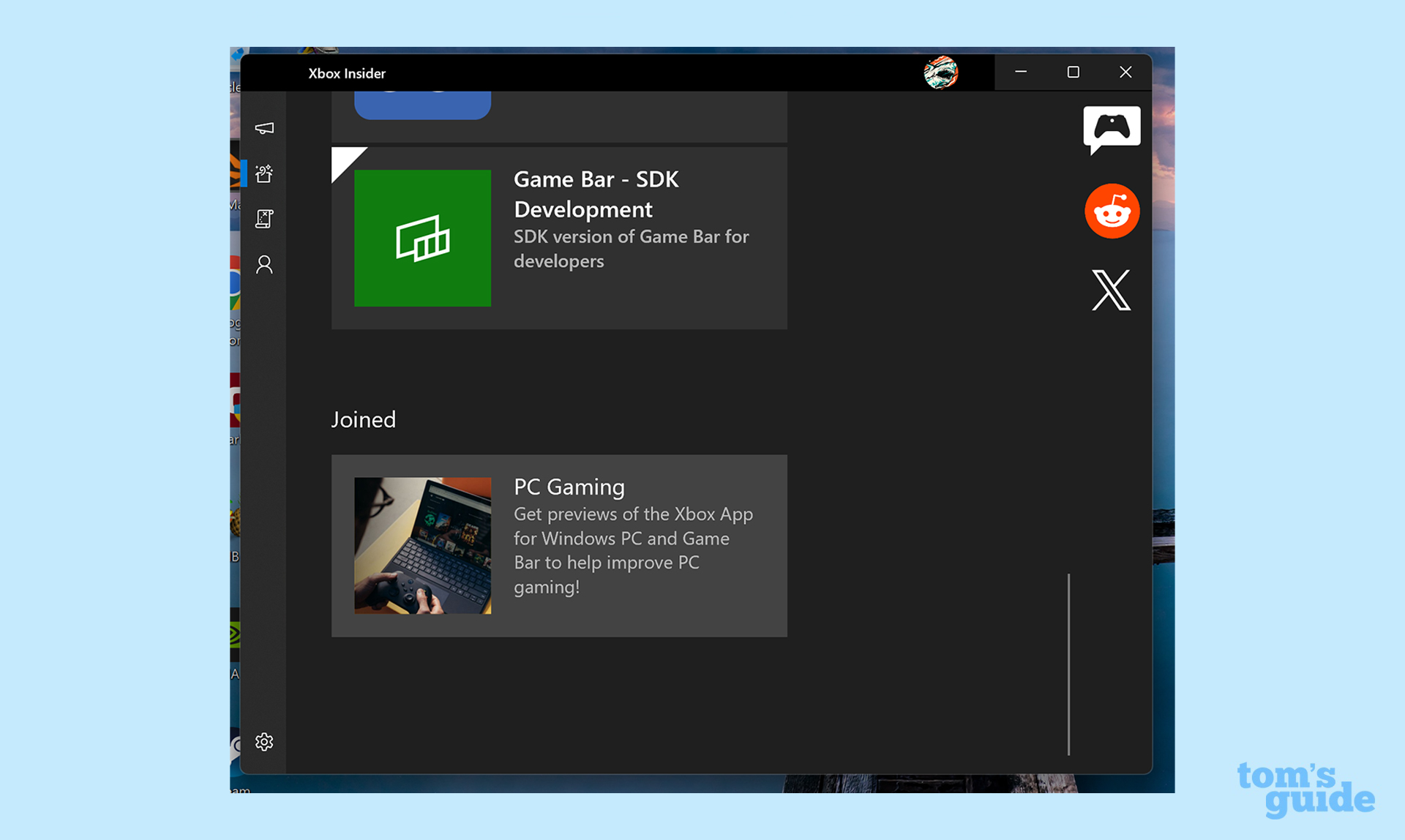Click the Xbox controller feedback icon
Image resolution: width=1405 pixels, height=840 pixels.
coord(1111,129)
